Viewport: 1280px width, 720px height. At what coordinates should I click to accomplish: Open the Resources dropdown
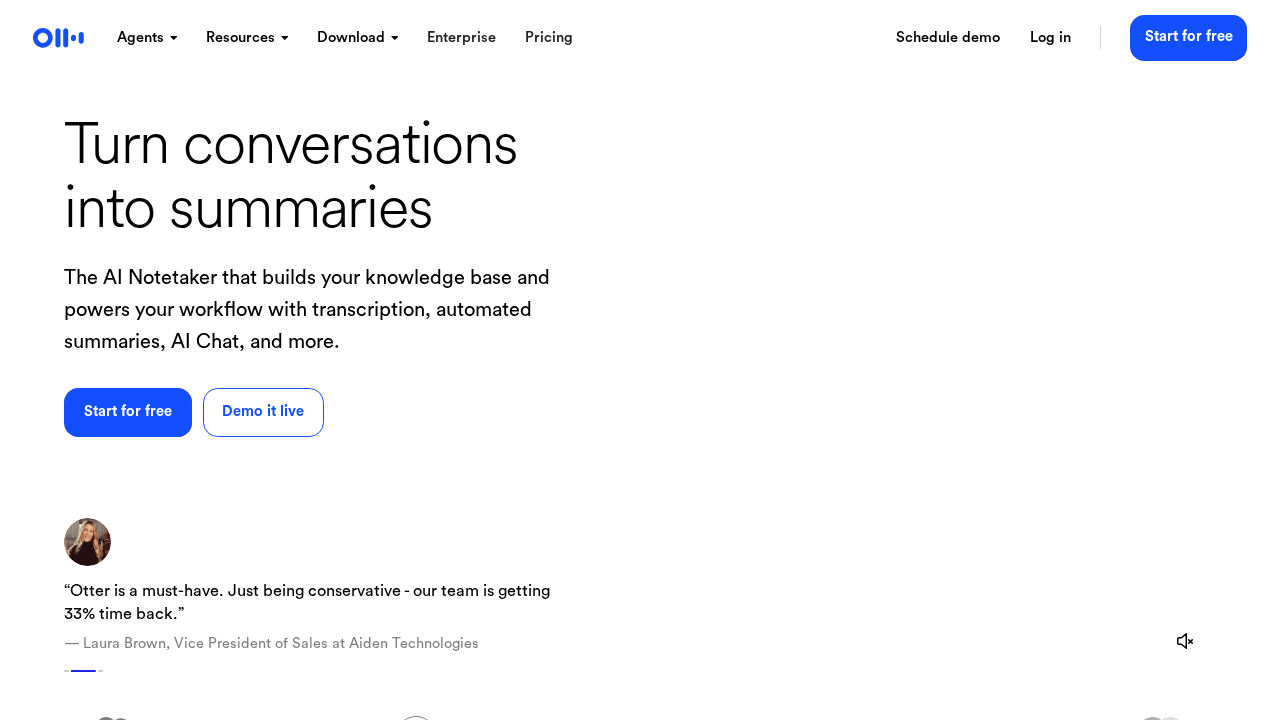(x=247, y=38)
